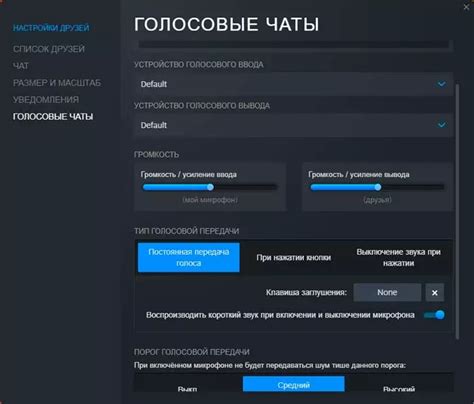Select Постоянная передача голоса transmission mode
The width and height of the screenshot is (474, 404).
pyautogui.click(x=189, y=257)
